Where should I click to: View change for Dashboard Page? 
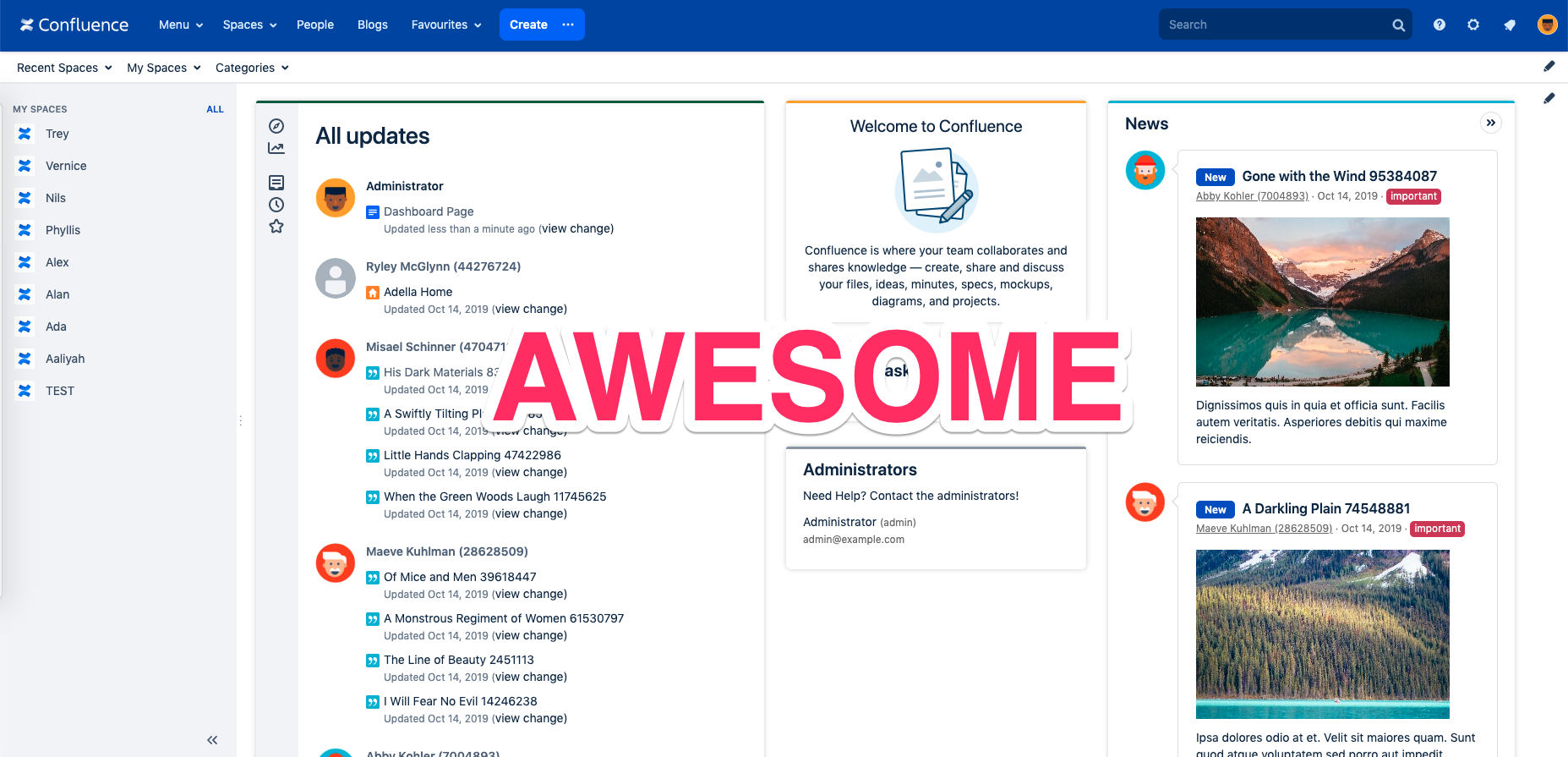578,228
